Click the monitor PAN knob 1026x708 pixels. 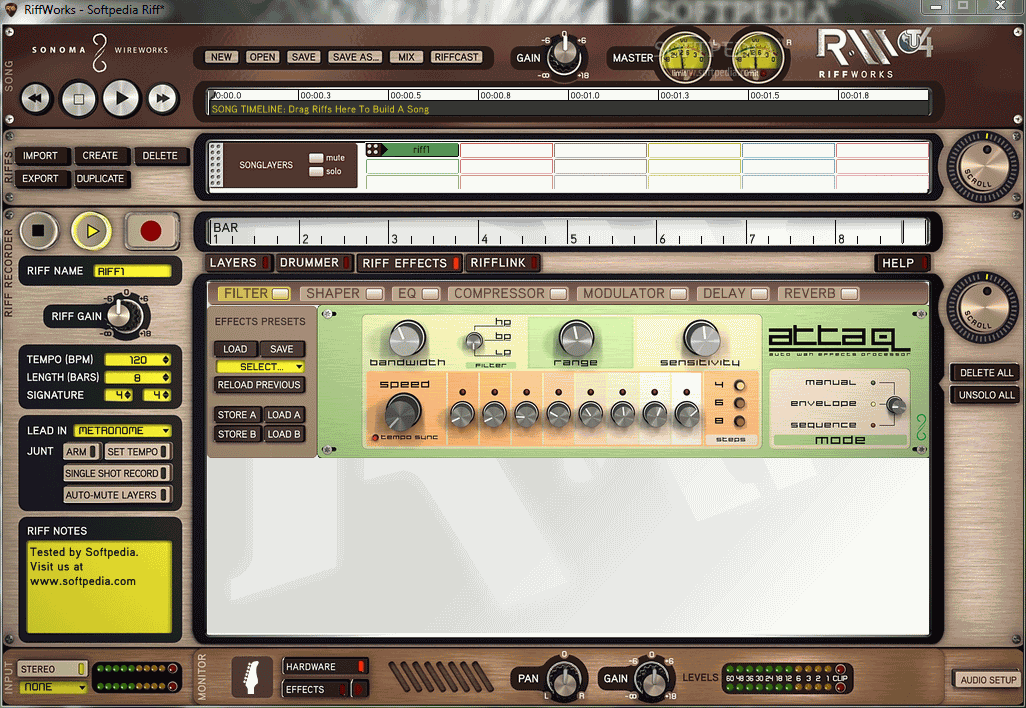(x=563, y=681)
